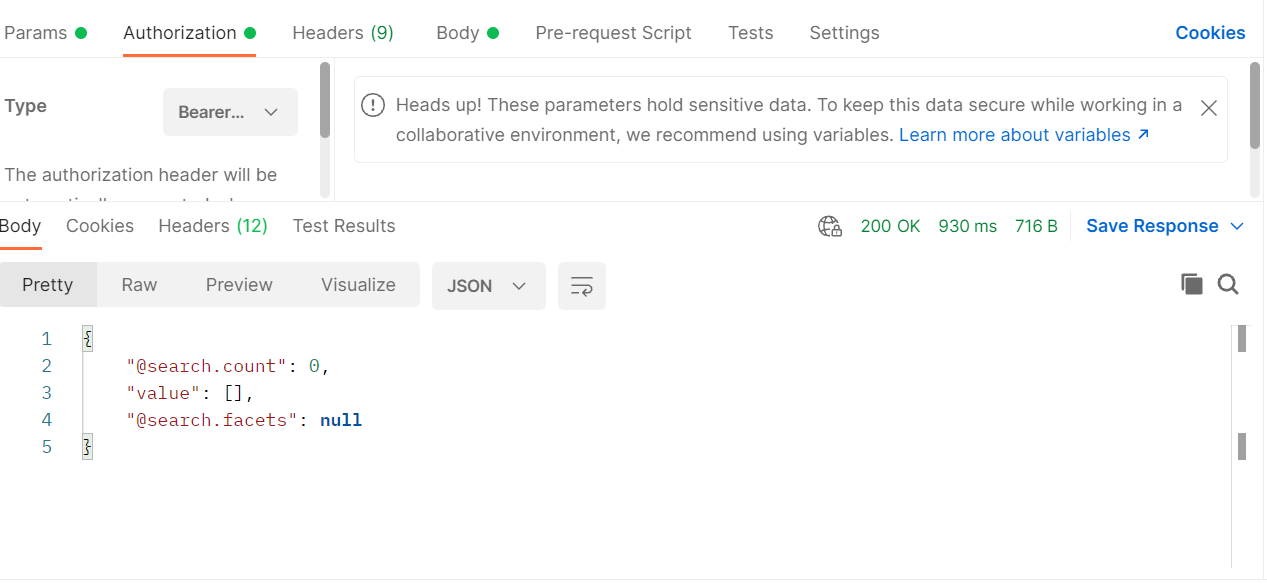Choose the Visualize response view

tap(358, 285)
